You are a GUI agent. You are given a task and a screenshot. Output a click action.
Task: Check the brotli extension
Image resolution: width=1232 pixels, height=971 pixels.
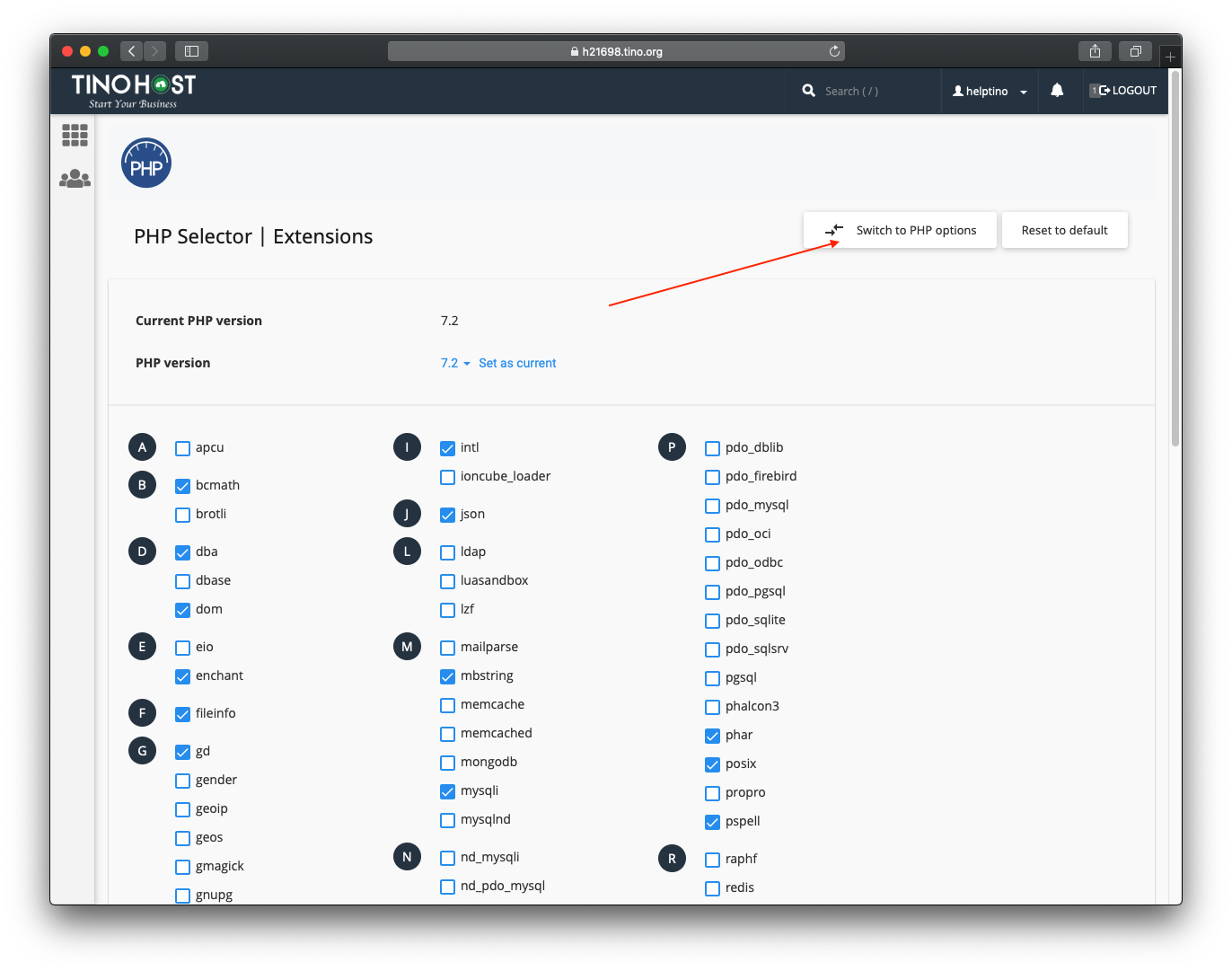tap(182, 515)
